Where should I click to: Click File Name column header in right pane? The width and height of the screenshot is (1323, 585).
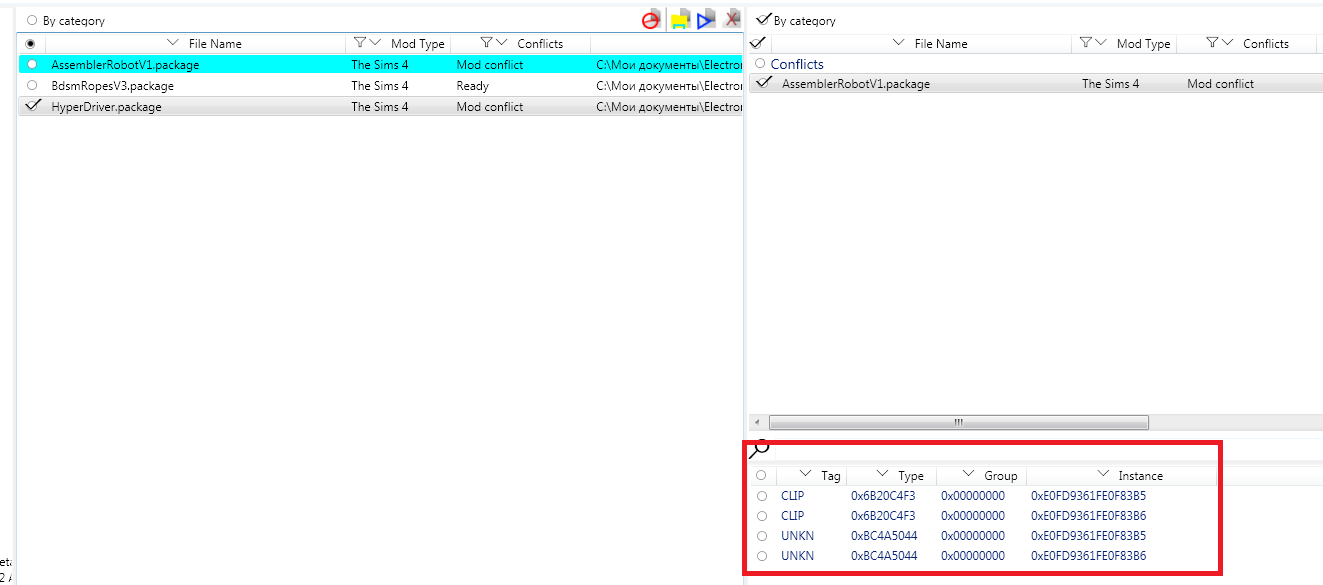click(x=941, y=44)
